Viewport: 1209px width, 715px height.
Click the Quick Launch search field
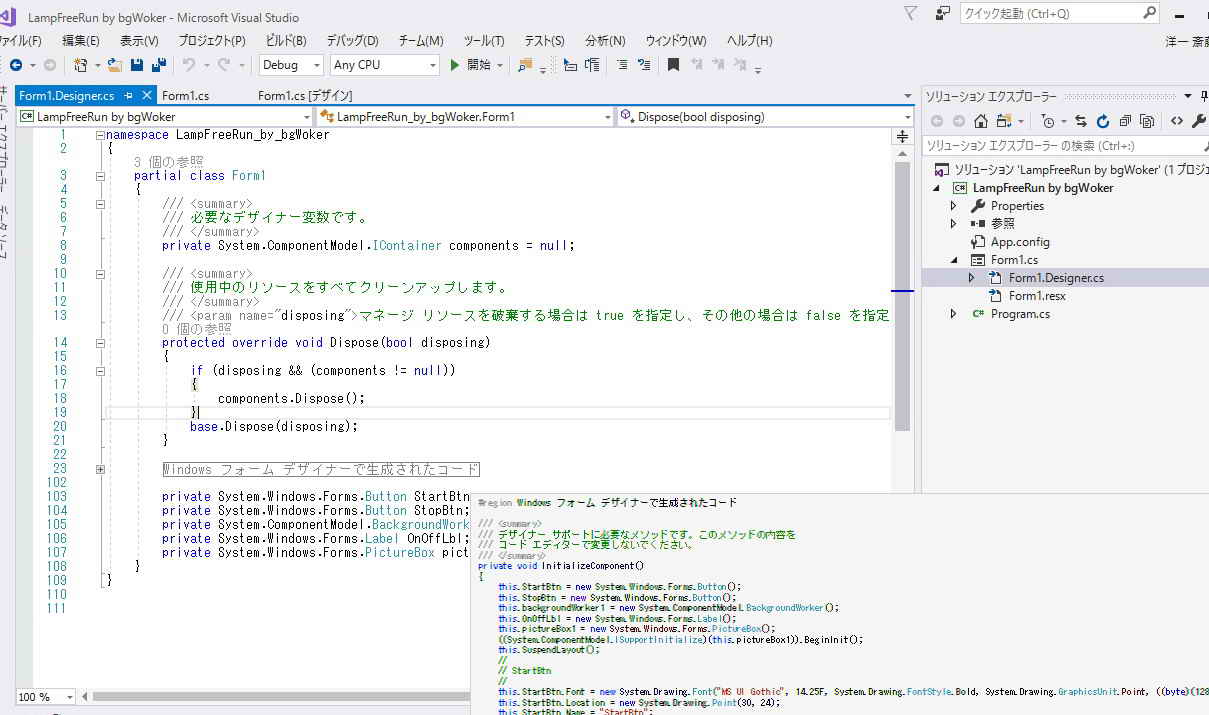(x=1059, y=13)
